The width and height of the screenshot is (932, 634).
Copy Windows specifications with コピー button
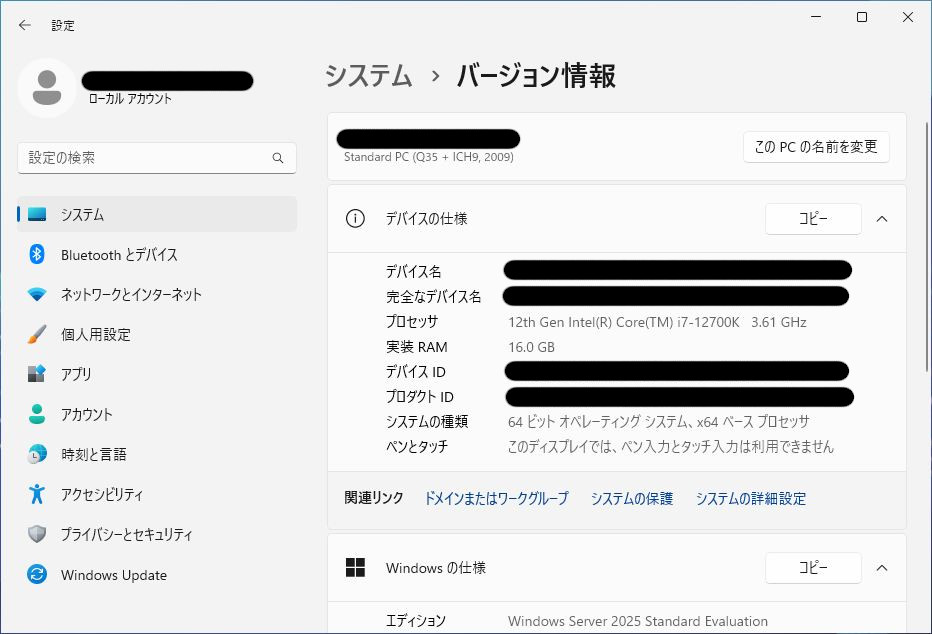point(813,567)
